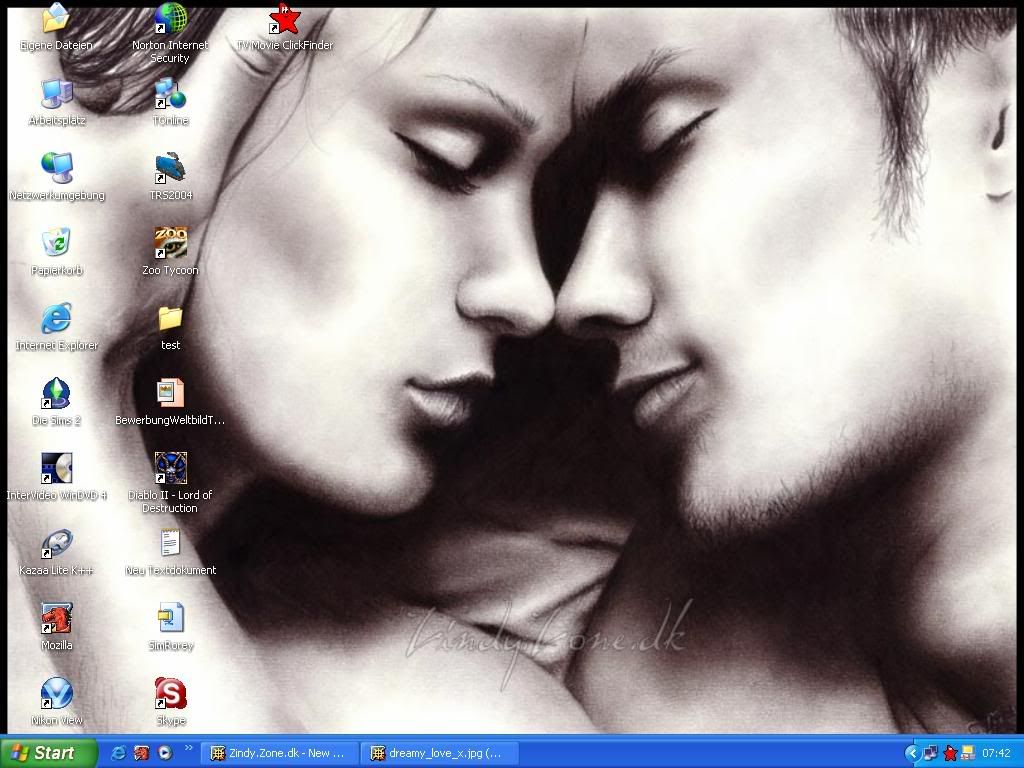
Task: Open the Papierkorb recycle bin
Action: [x=57, y=243]
